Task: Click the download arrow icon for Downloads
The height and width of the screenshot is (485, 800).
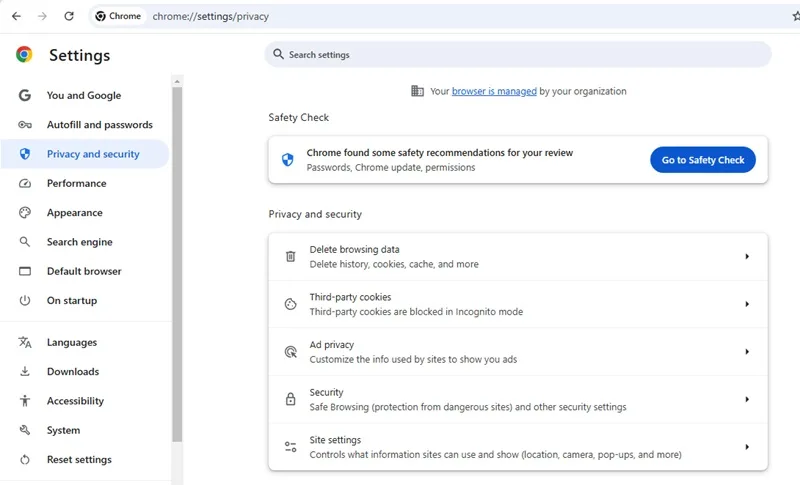Action: pyautogui.click(x=25, y=371)
